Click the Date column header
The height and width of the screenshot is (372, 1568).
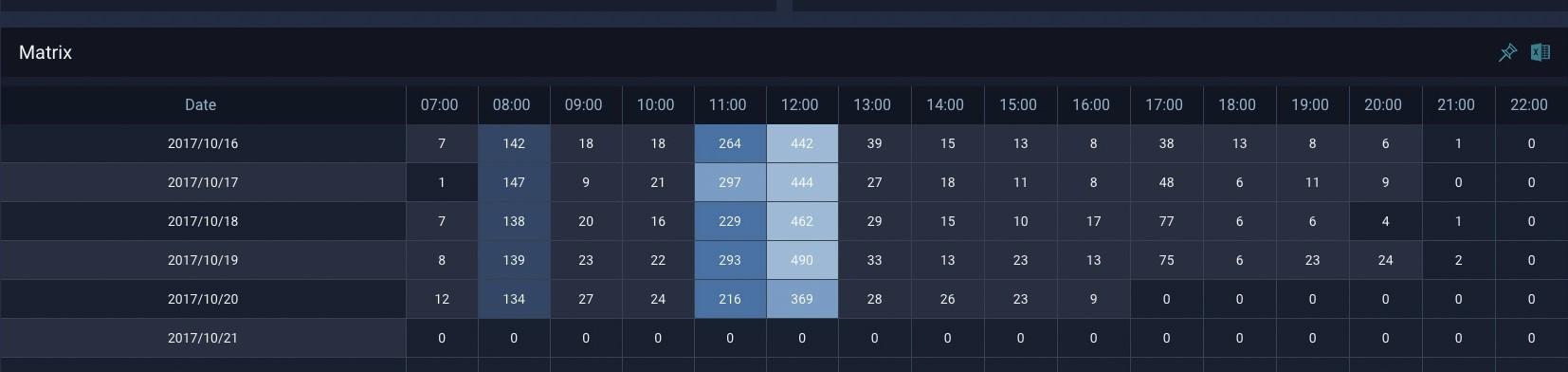(201, 104)
